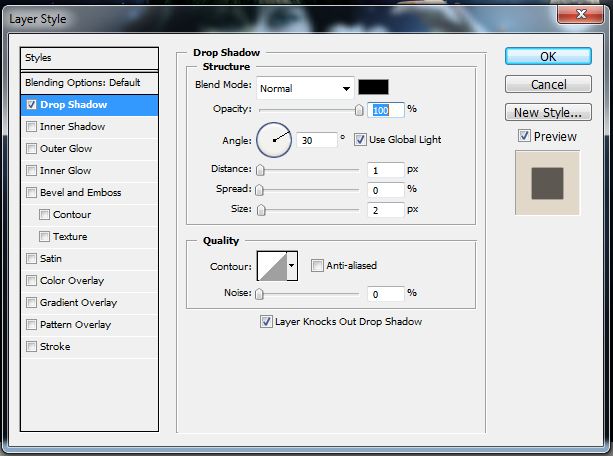The width and height of the screenshot is (613, 456).
Task: Select the Bevel and Emboss row
Action: click(x=90, y=192)
